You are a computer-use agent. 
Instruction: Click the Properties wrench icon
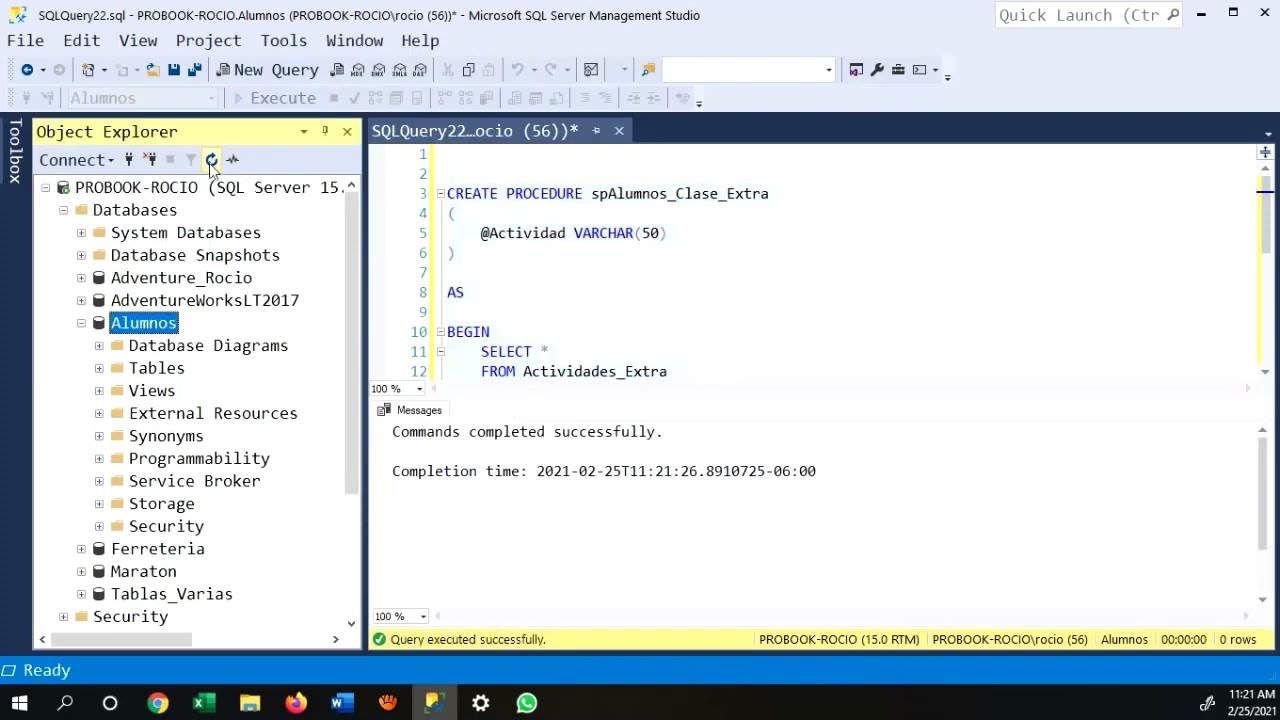pos(877,70)
